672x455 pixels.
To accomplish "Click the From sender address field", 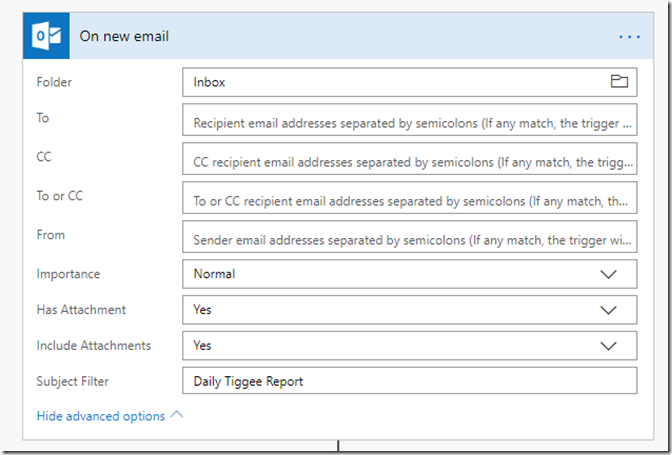I will [410, 238].
